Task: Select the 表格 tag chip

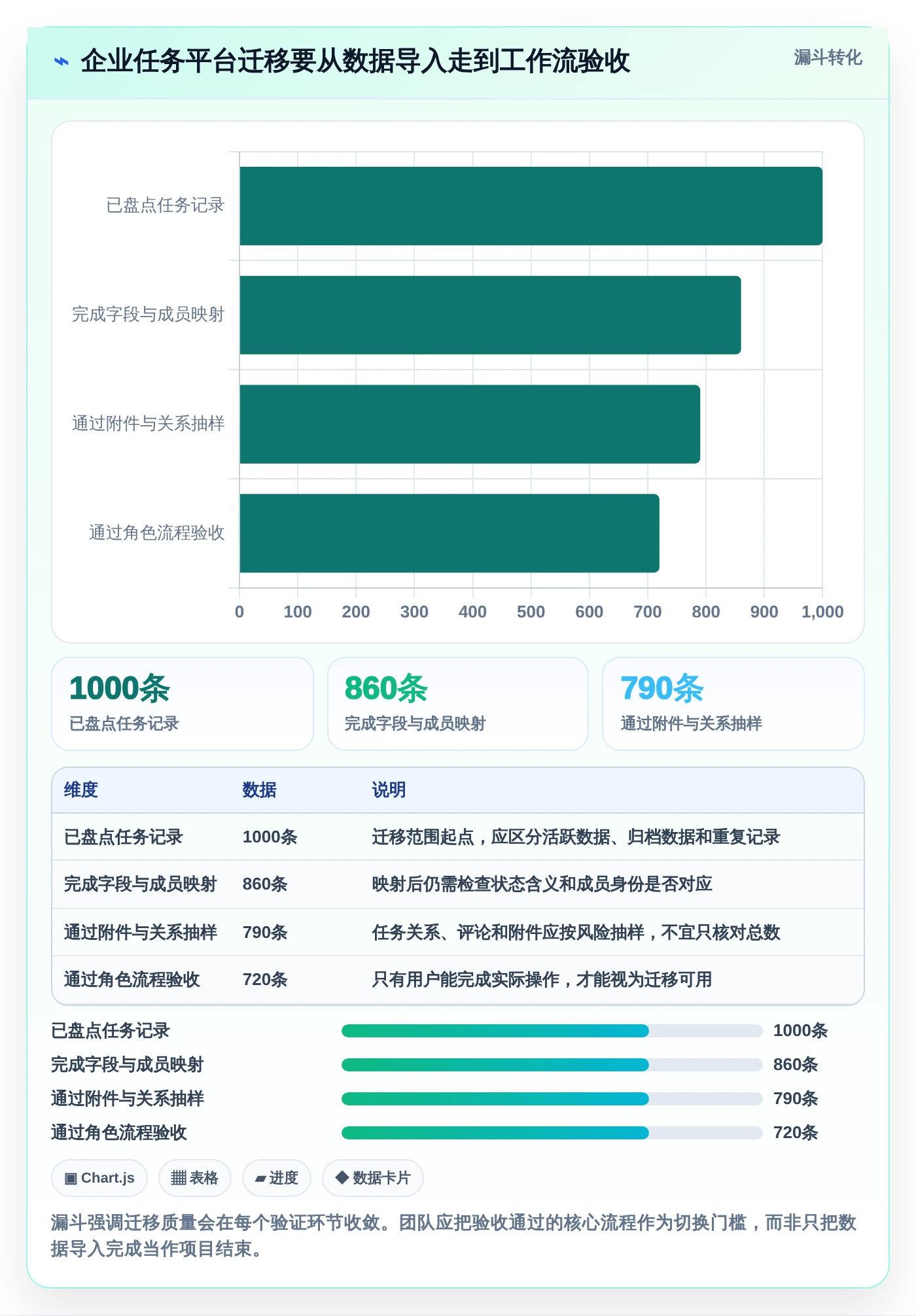Action: [x=195, y=1178]
